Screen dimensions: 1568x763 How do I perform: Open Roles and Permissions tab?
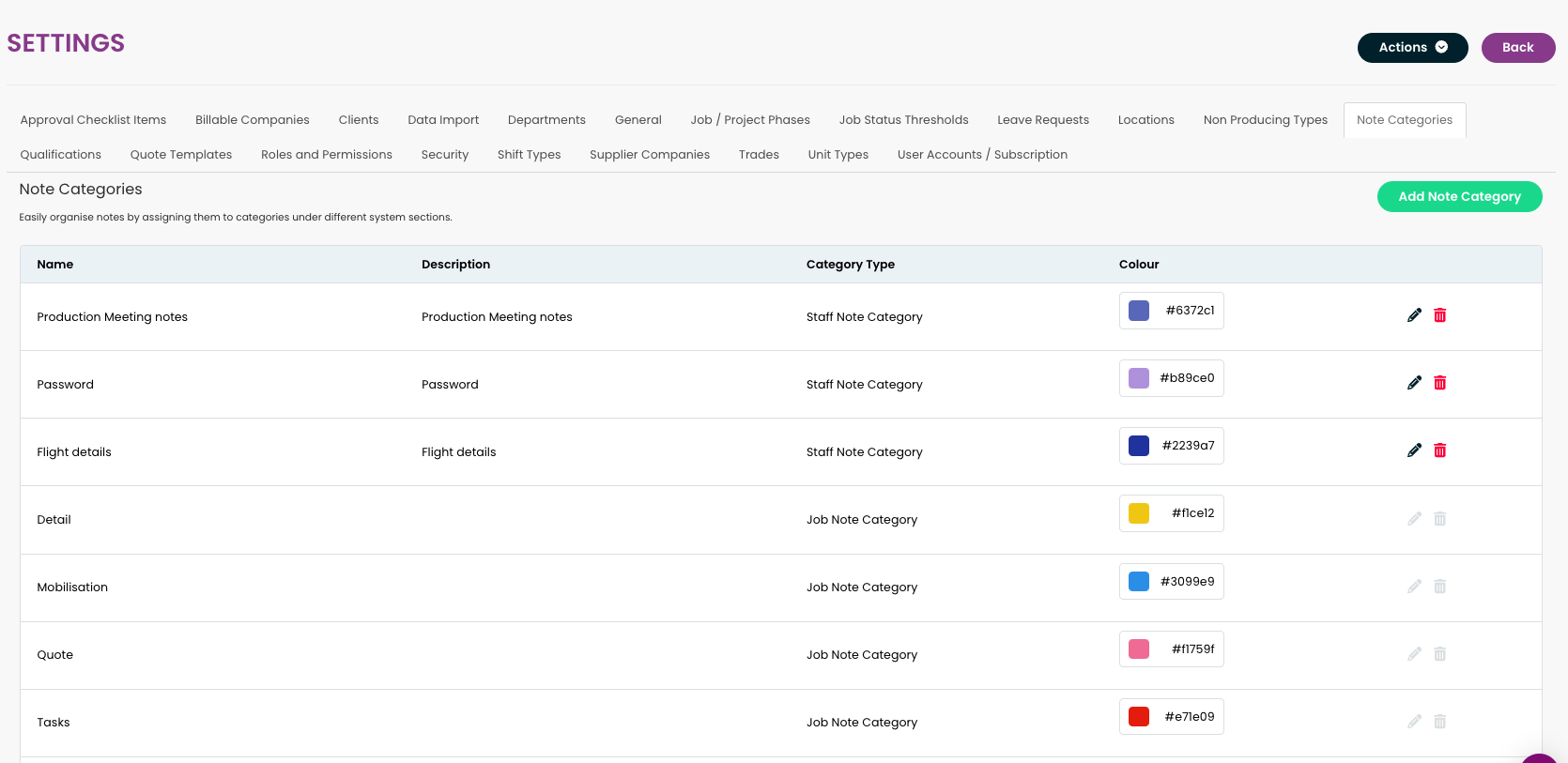point(327,155)
